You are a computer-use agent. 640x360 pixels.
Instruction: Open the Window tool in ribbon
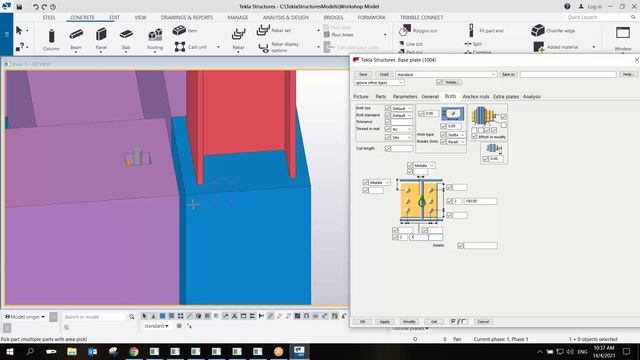[623, 39]
